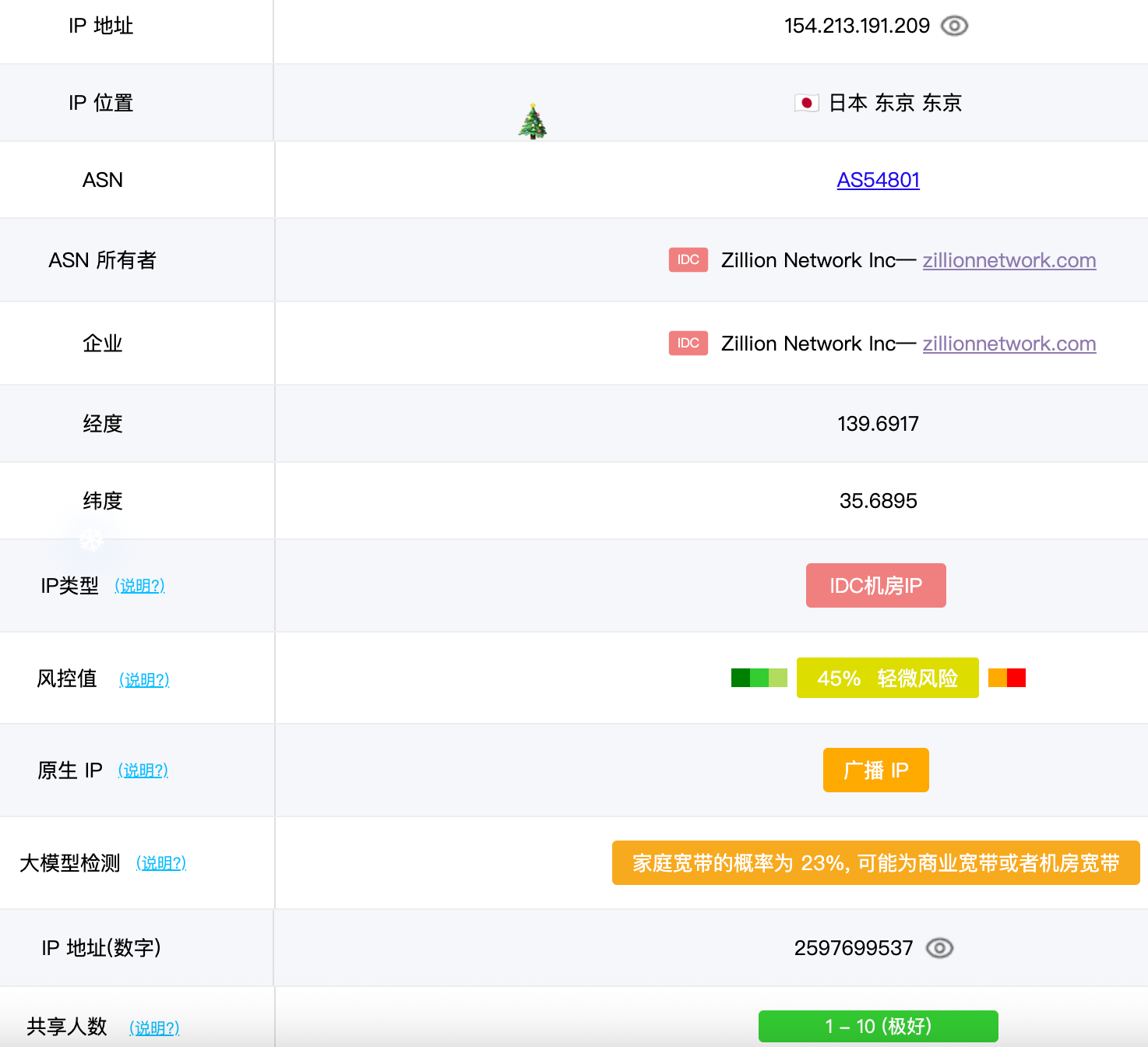Open the 说明 help link for 风控值
This screenshot has height=1047, width=1148.
pos(144,680)
